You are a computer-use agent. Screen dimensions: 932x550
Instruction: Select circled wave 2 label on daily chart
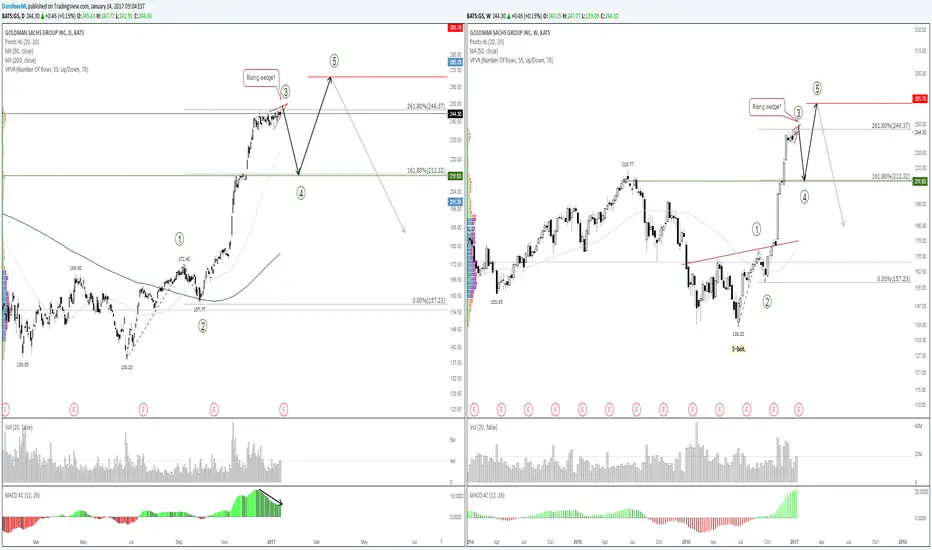click(x=203, y=326)
